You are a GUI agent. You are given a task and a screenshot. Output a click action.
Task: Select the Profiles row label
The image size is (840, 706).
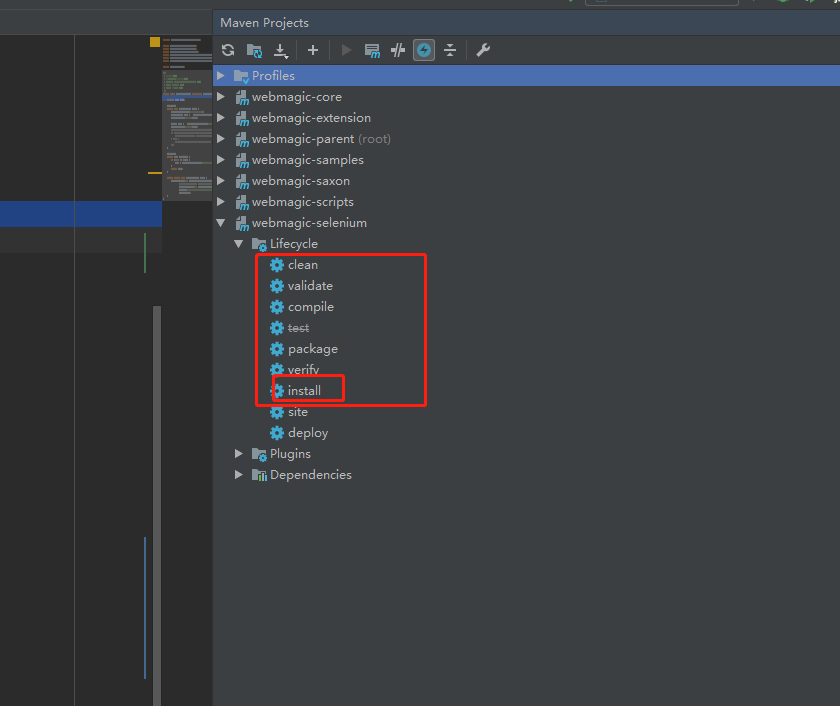273,76
